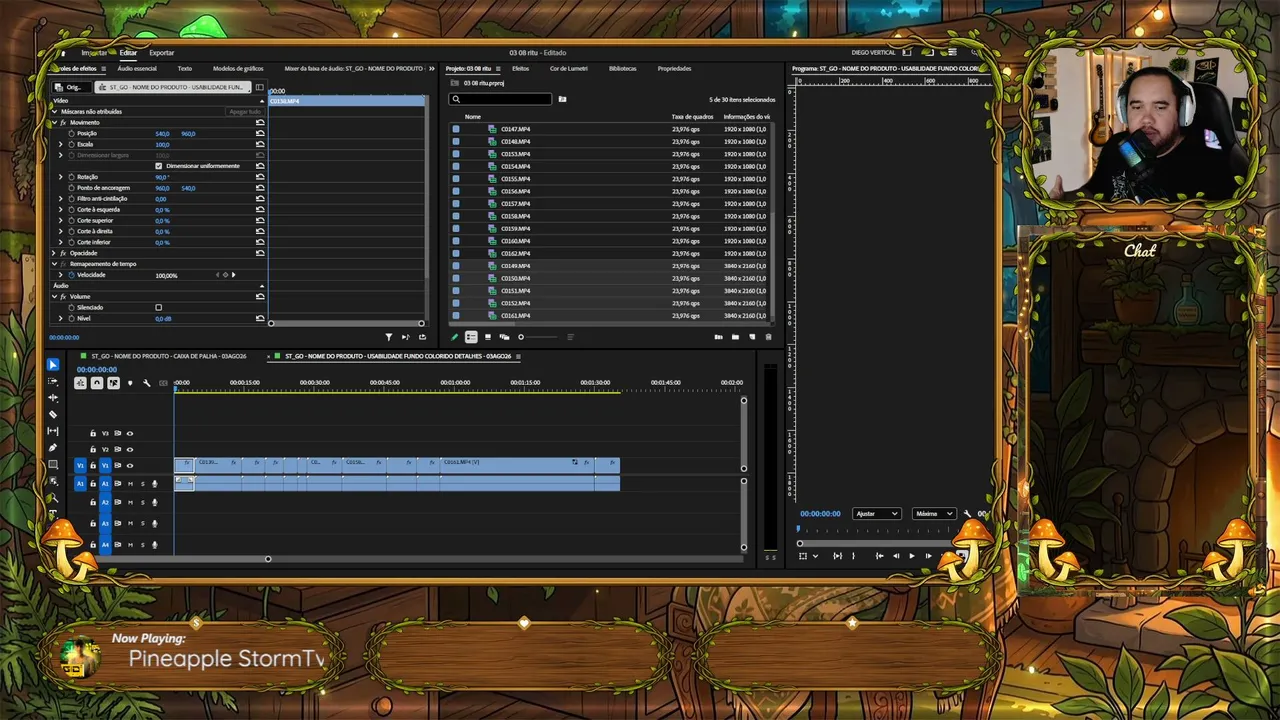Image resolution: width=1280 pixels, height=720 pixels.
Task: Expand the Opacidade effect group
Action: click(54, 253)
